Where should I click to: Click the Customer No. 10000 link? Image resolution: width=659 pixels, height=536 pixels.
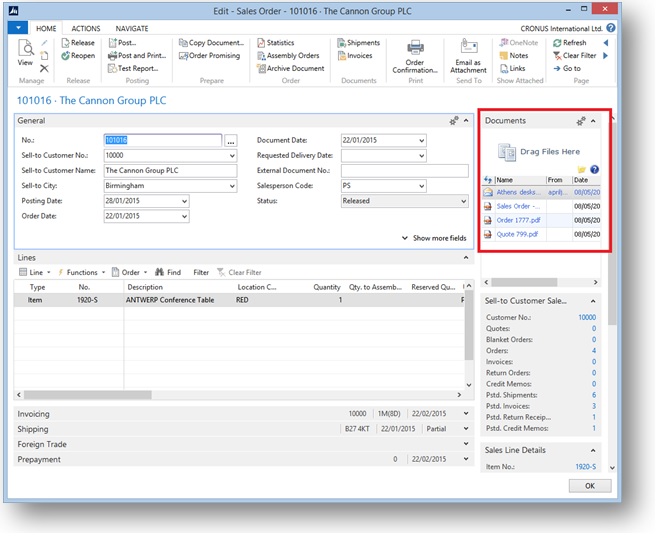click(586, 317)
